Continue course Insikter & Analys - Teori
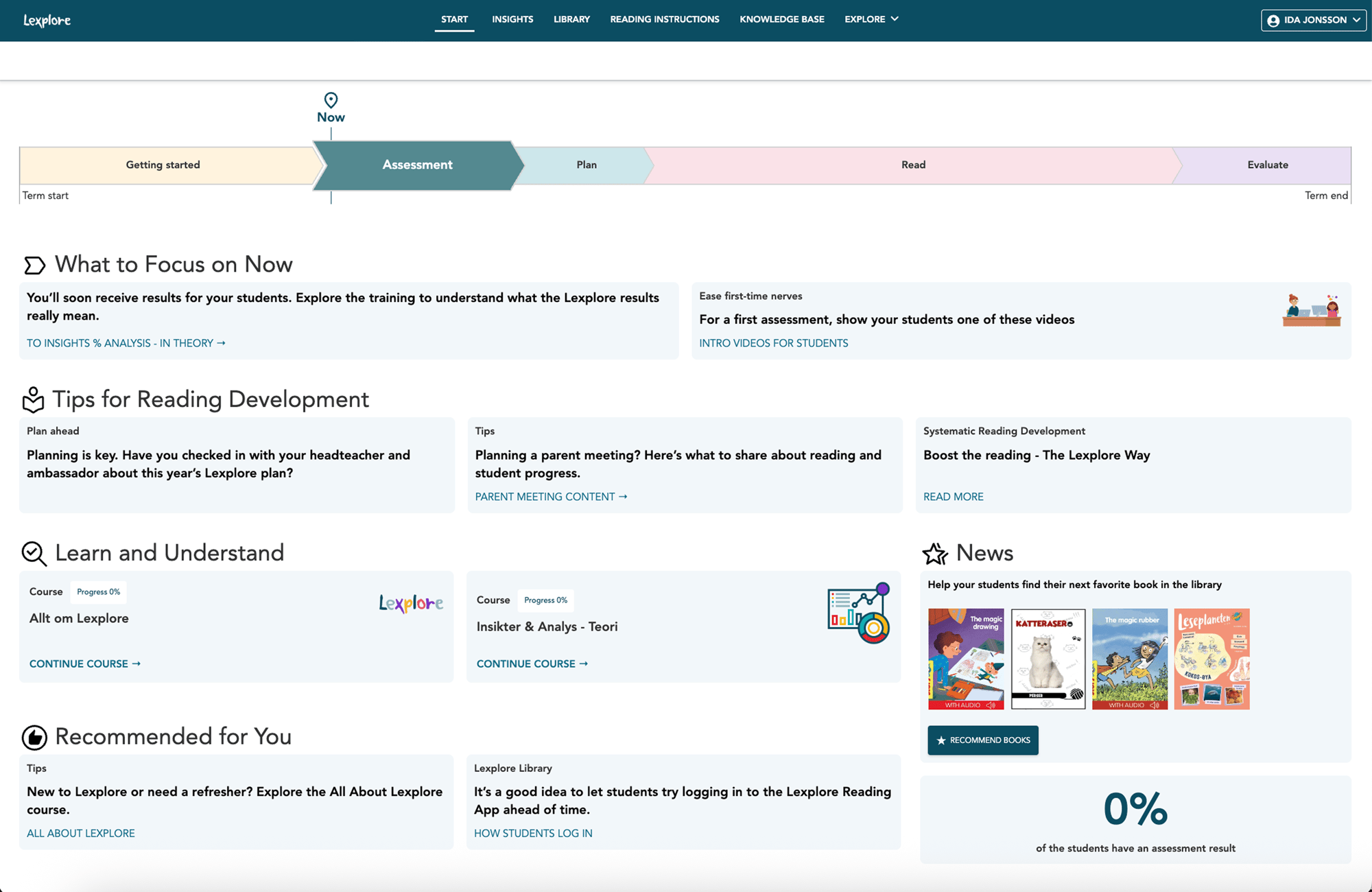The height and width of the screenshot is (892, 1372). pyautogui.click(x=532, y=664)
